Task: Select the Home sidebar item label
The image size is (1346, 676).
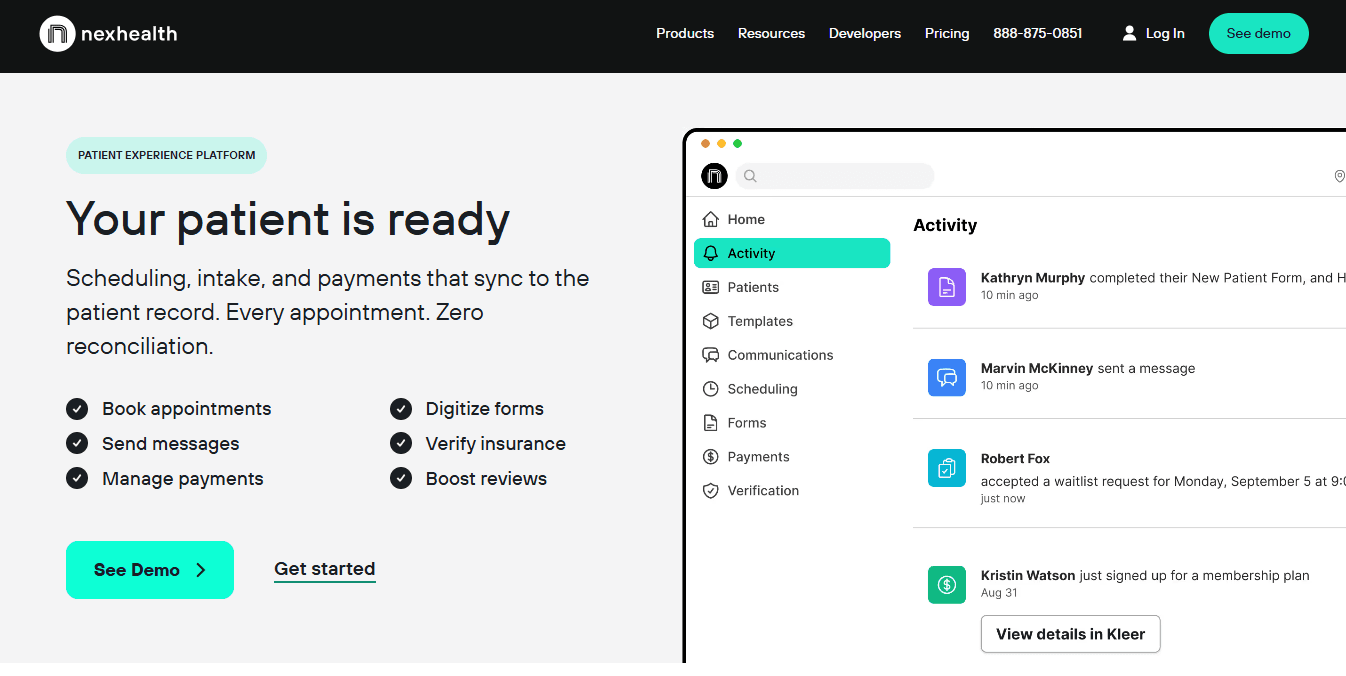Action: [746, 219]
